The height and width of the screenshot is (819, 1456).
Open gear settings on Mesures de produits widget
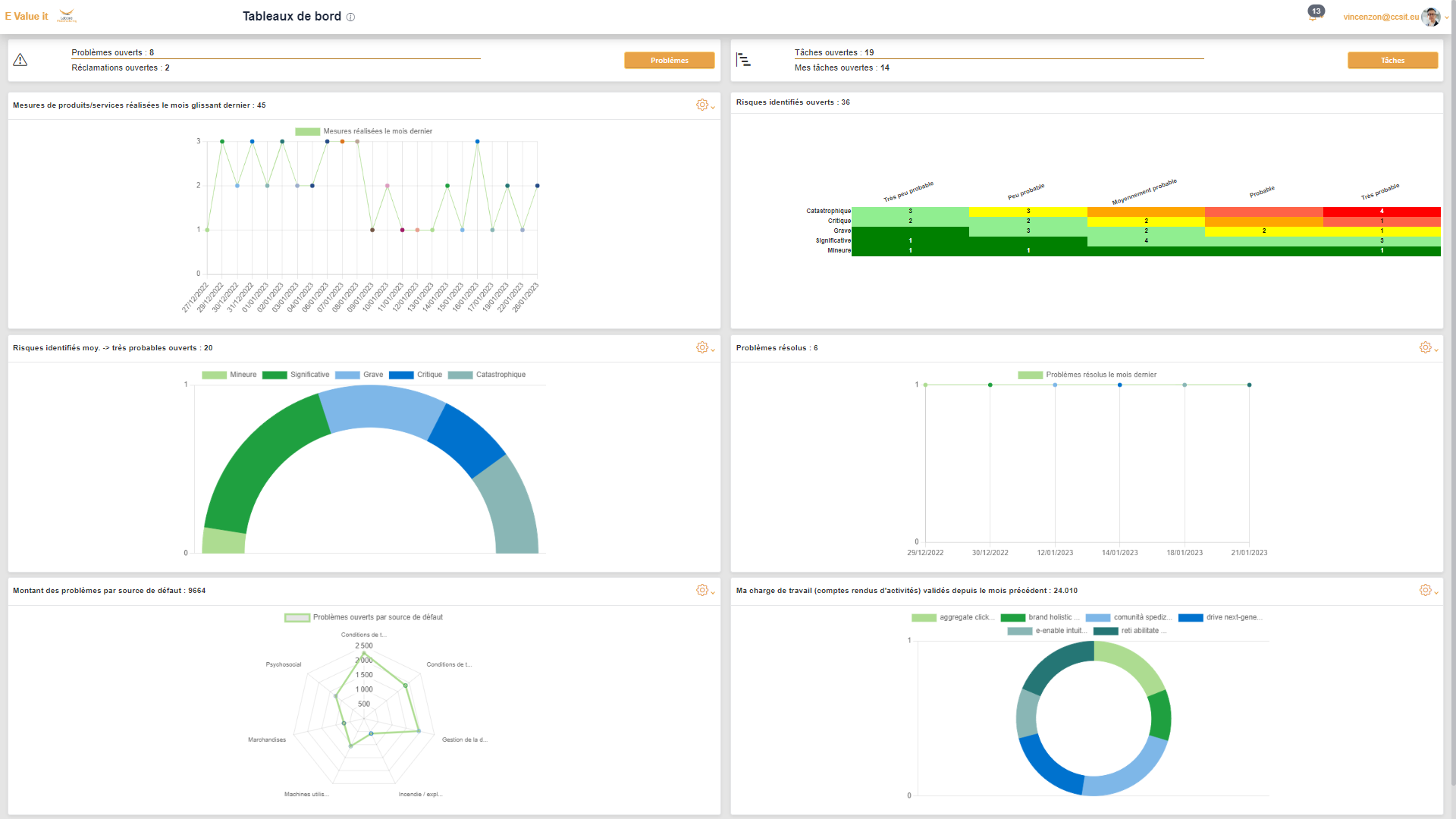[702, 105]
